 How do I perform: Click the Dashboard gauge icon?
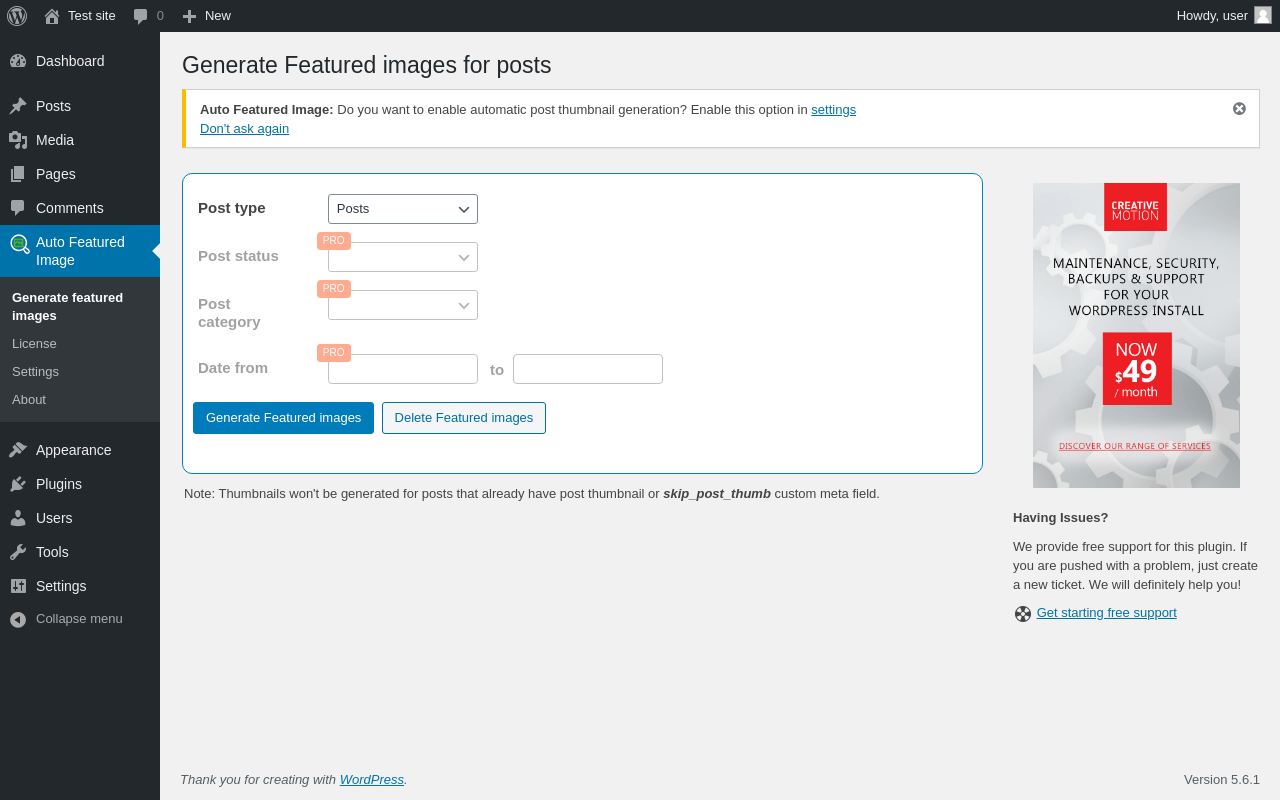point(18,61)
